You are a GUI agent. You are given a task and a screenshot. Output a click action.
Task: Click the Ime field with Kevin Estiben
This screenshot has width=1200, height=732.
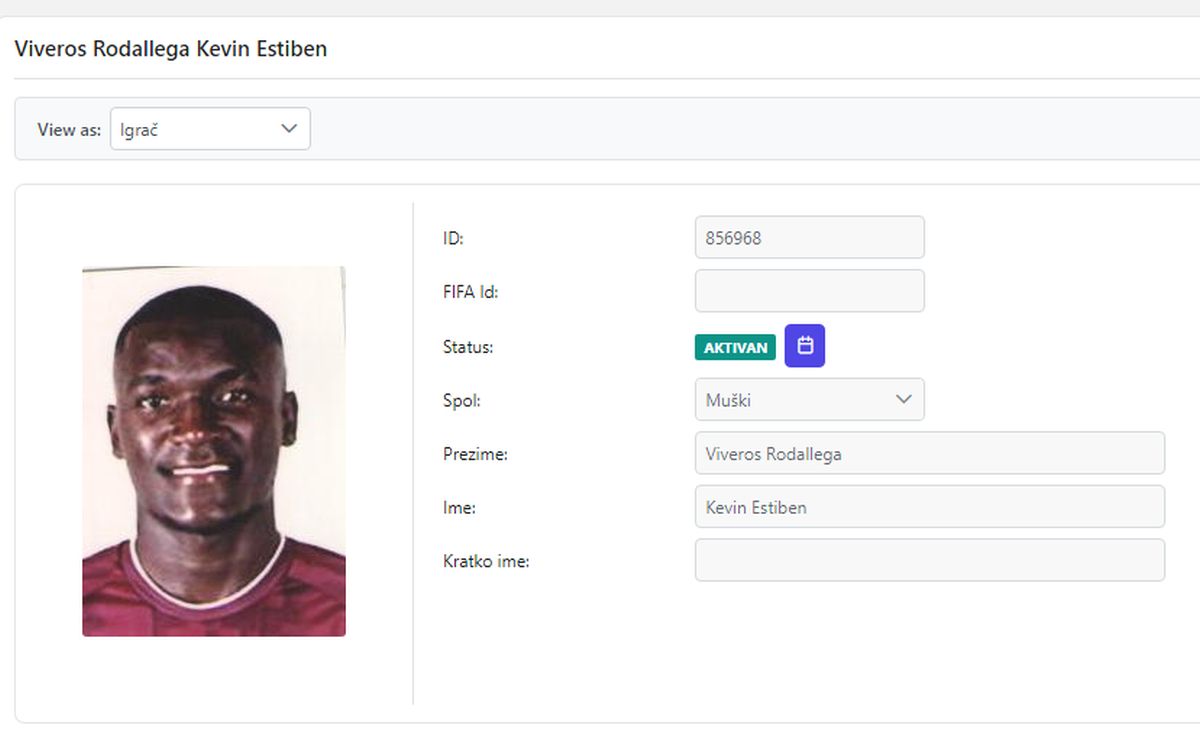click(930, 507)
